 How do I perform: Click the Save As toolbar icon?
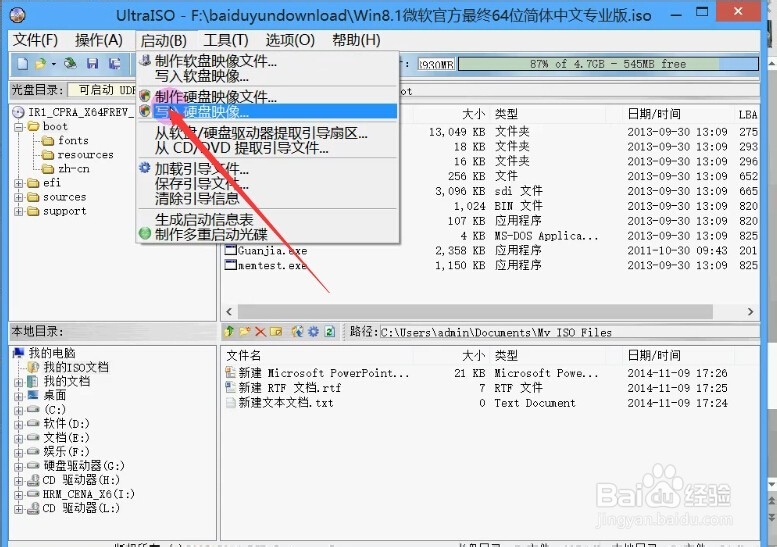pyautogui.click(x=115, y=63)
